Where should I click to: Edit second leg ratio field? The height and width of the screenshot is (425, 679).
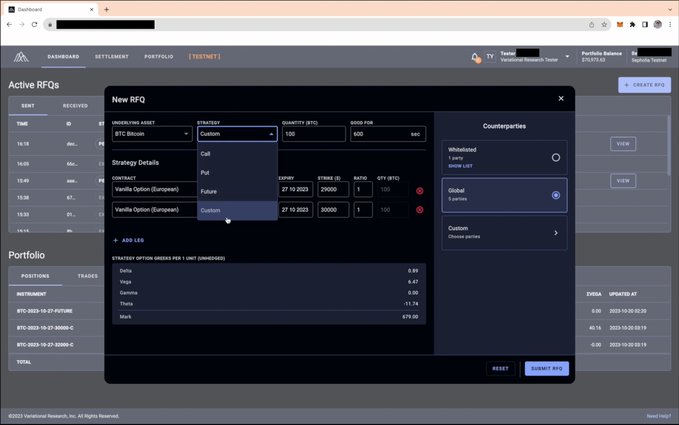point(362,210)
